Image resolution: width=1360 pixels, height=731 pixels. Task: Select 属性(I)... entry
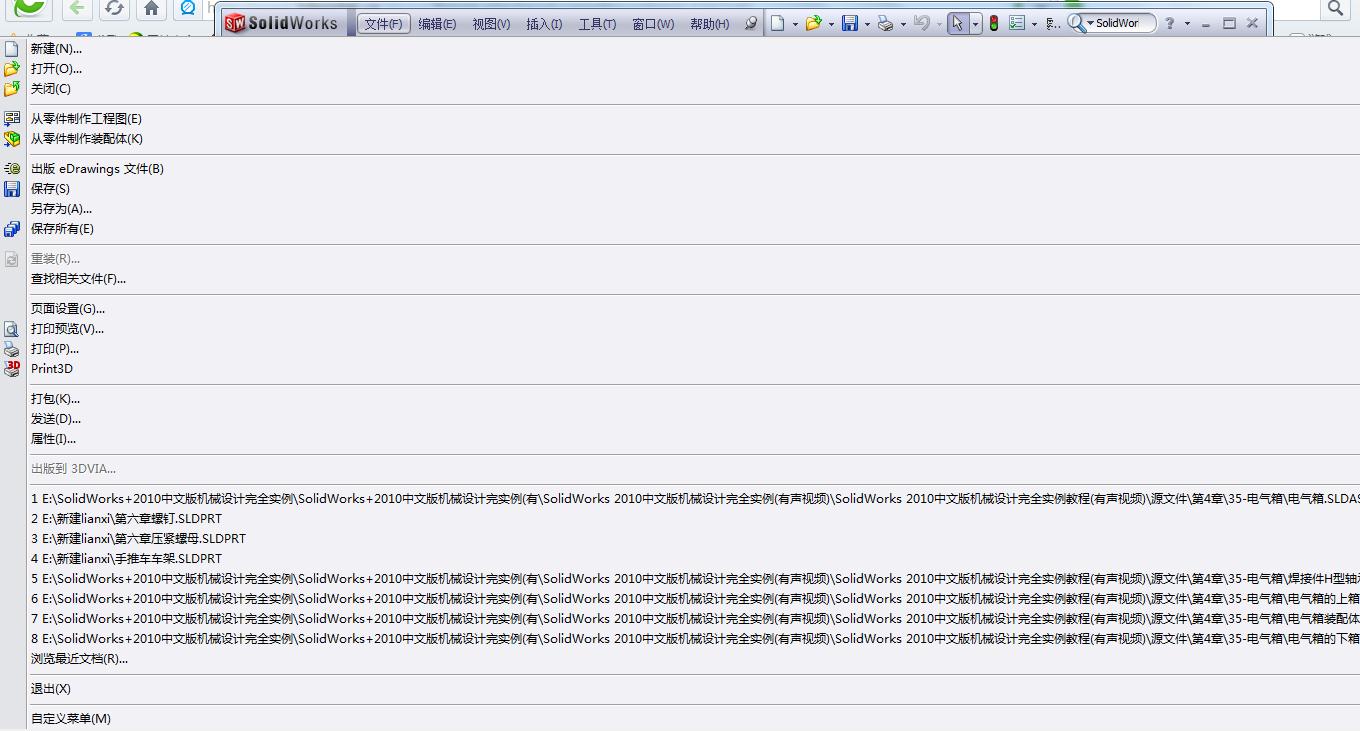coord(53,439)
